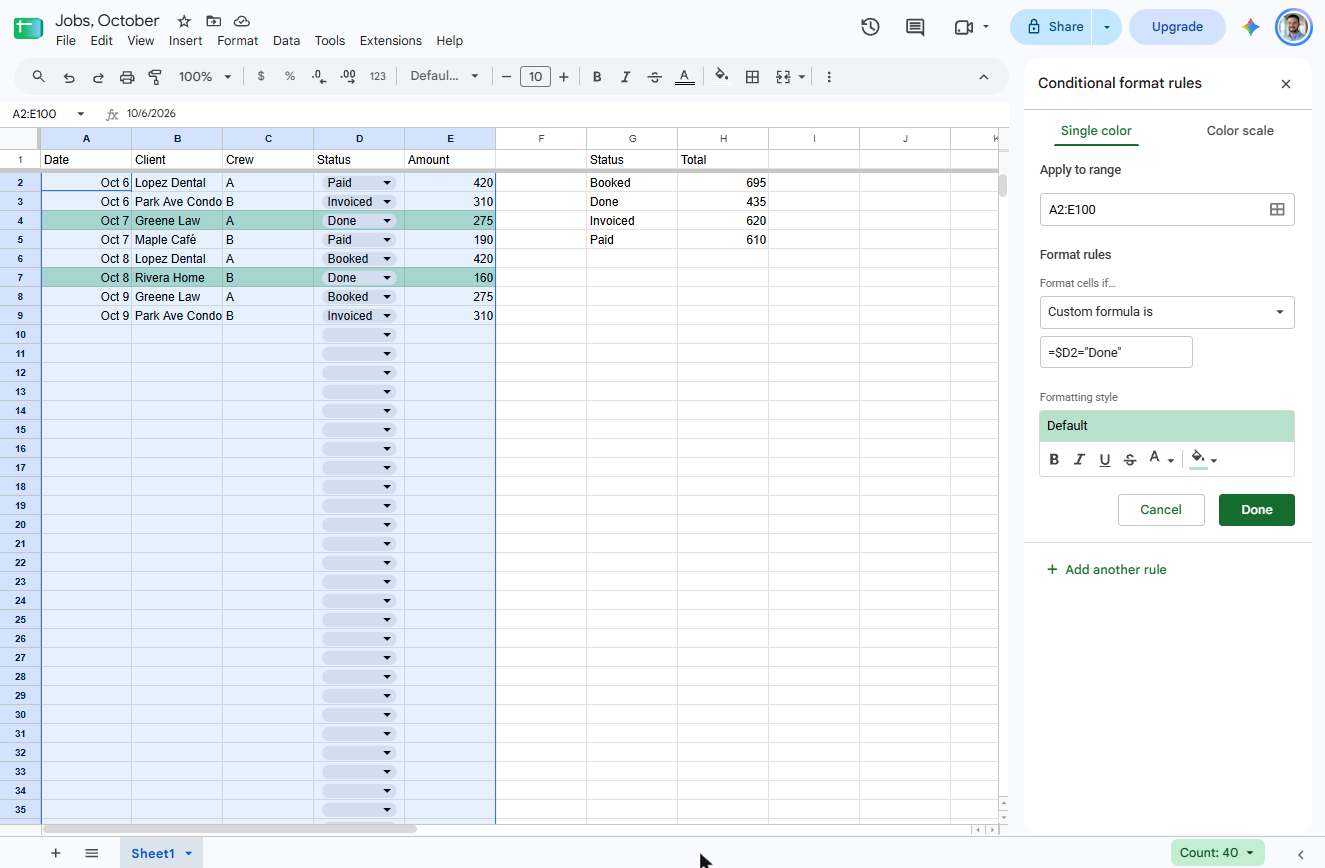Open the zoom 100% dropdown

point(205,77)
